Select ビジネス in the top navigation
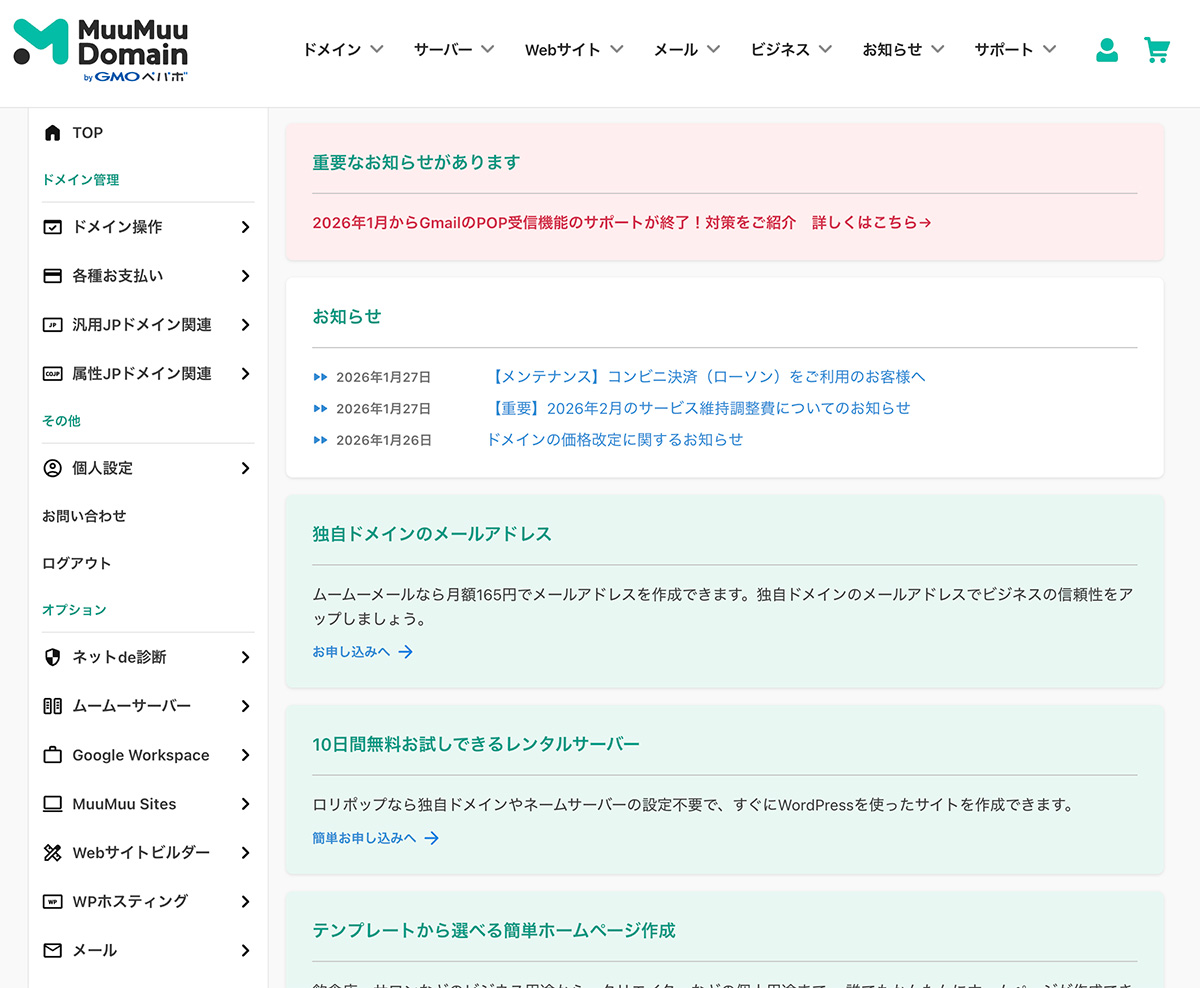Viewport: 1200px width, 988px height. [790, 48]
